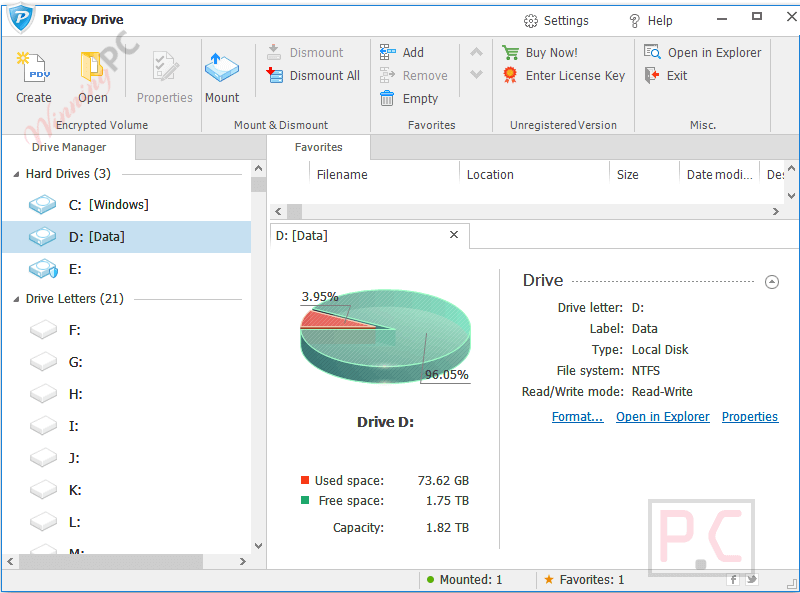The width and height of the screenshot is (800, 593).
Task: Click the Exit button
Action: coord(666,76)
